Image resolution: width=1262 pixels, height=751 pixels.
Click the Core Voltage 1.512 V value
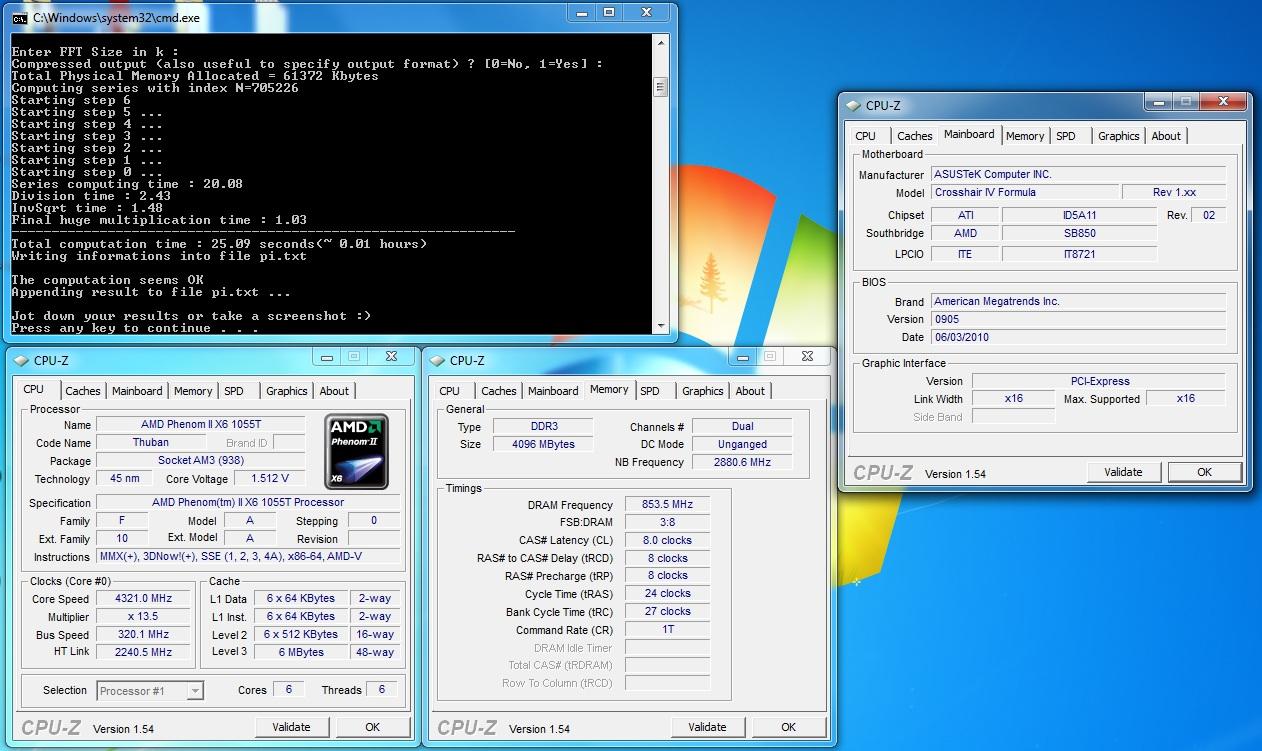[270, 479]
